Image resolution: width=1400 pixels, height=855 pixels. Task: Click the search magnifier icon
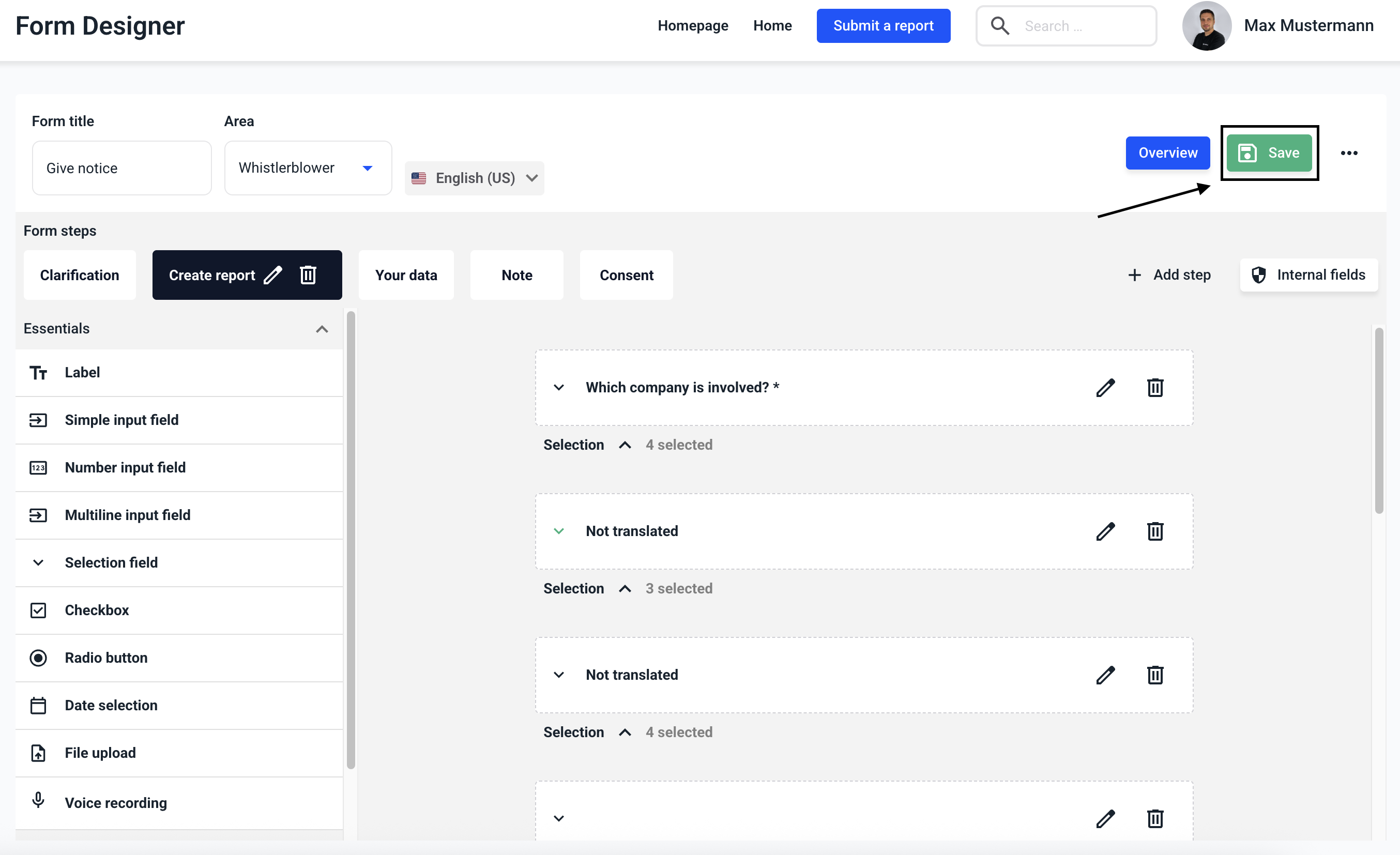click(x=1000, y=26)
